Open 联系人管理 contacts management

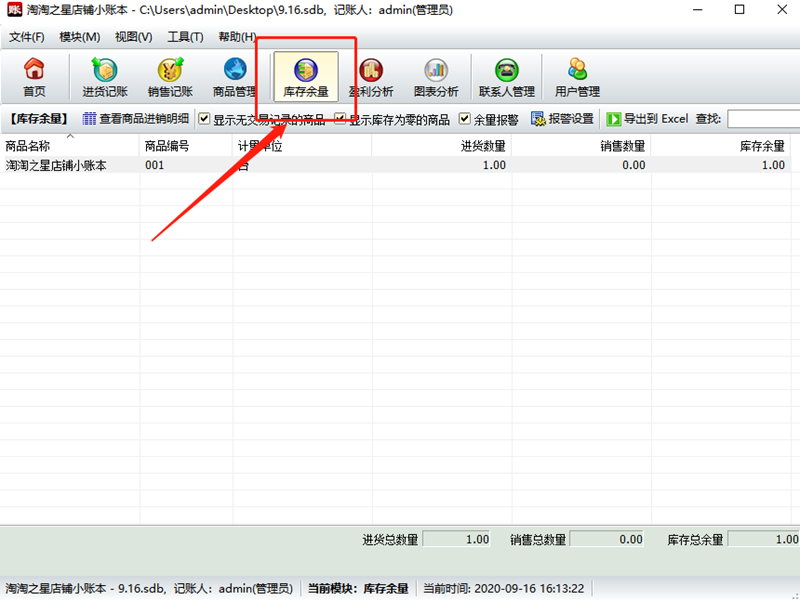[x=507, y=77]
